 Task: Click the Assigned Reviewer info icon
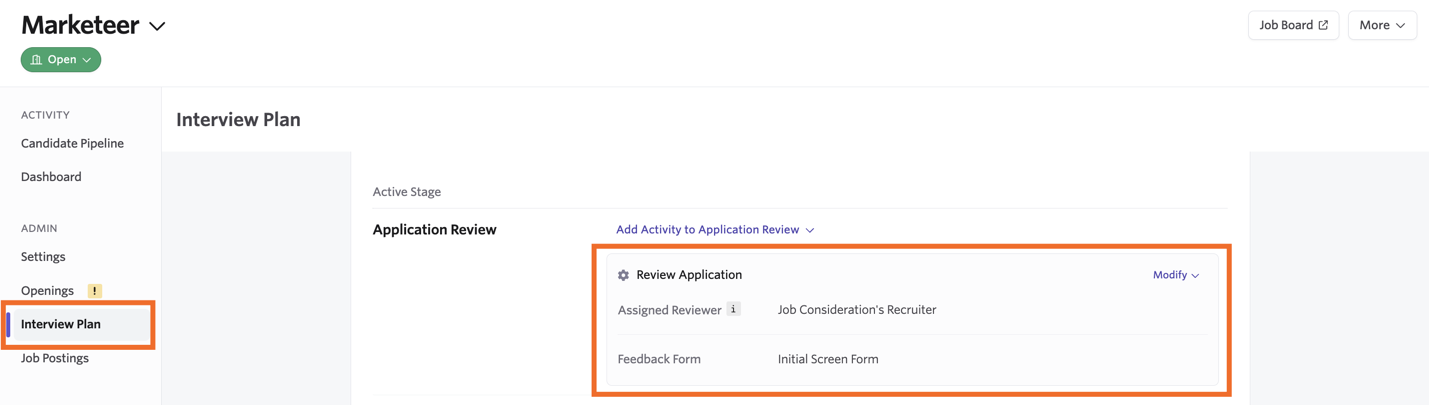(x=733, y=309)
